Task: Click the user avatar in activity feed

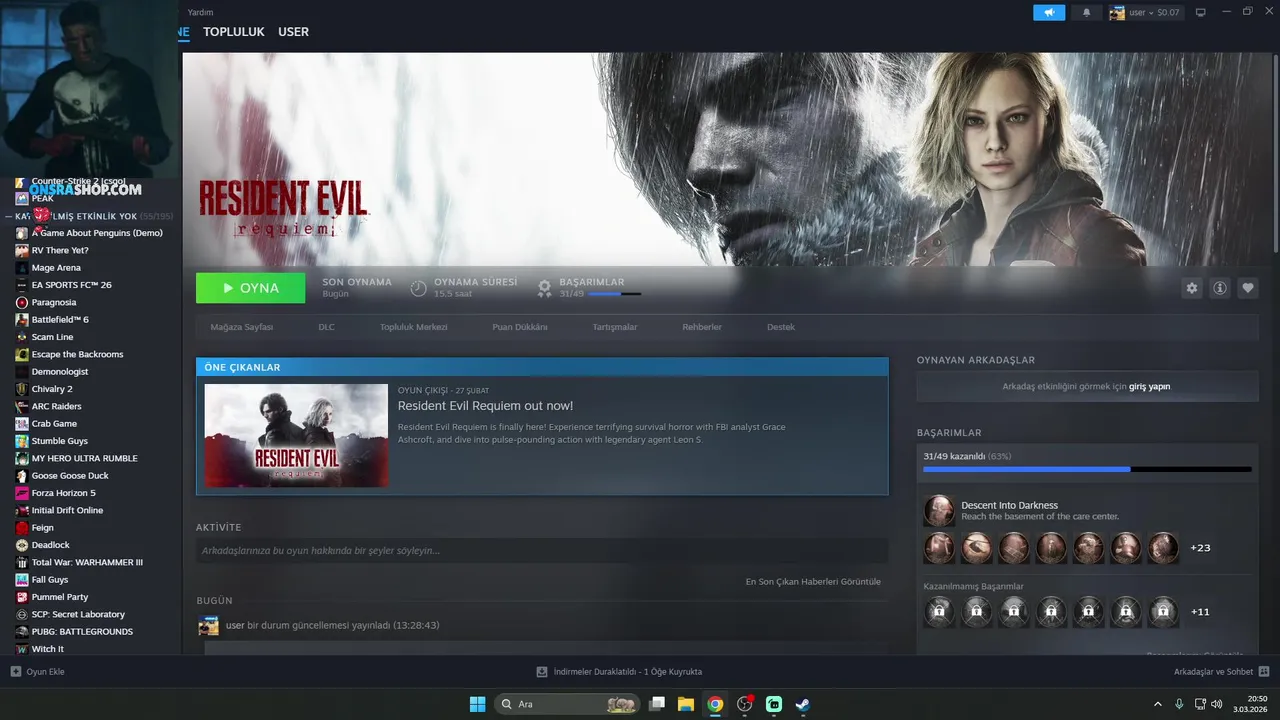Action: [208, 626]
